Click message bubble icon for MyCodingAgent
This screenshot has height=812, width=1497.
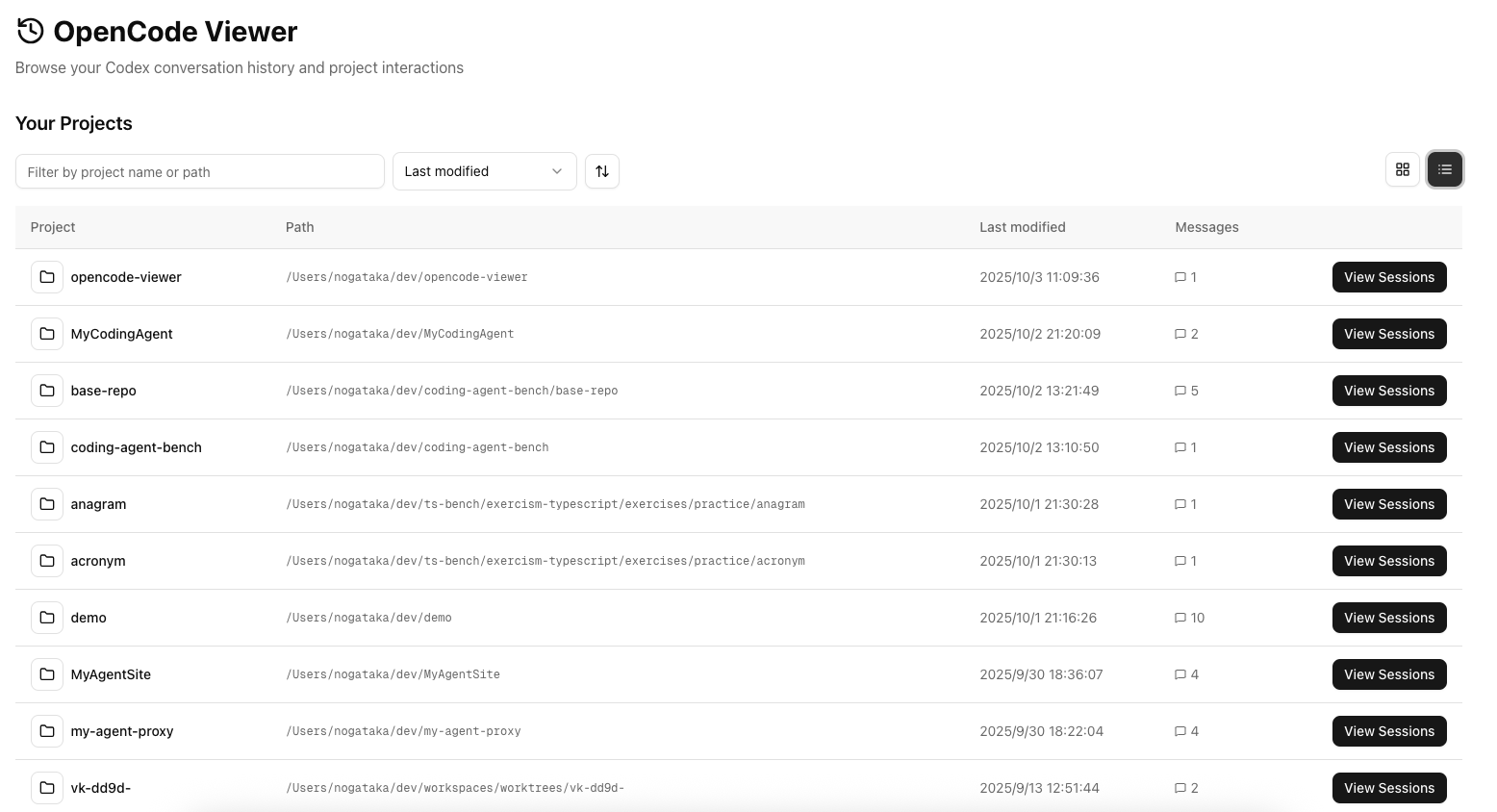point(1180,334)
